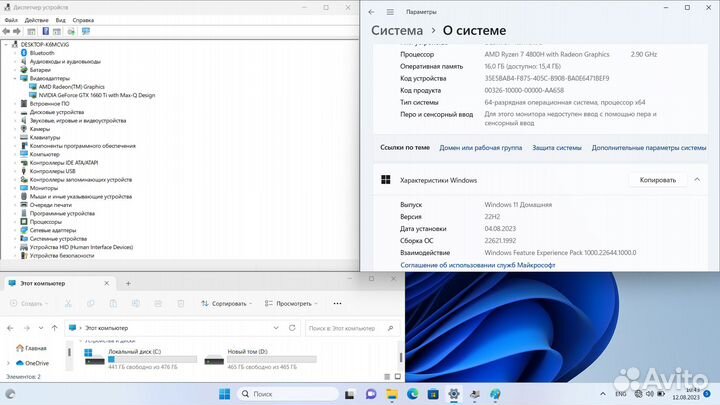This screenshot has width=720, height=405.
Task: Click the Windows logo beside Характеристики Windows
Action: pyautogui.click(x=386, y=180)
